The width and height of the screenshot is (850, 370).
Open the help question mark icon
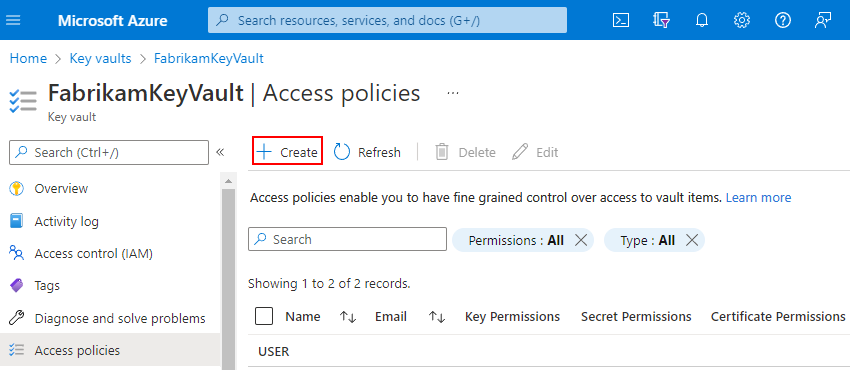(783, 21)
